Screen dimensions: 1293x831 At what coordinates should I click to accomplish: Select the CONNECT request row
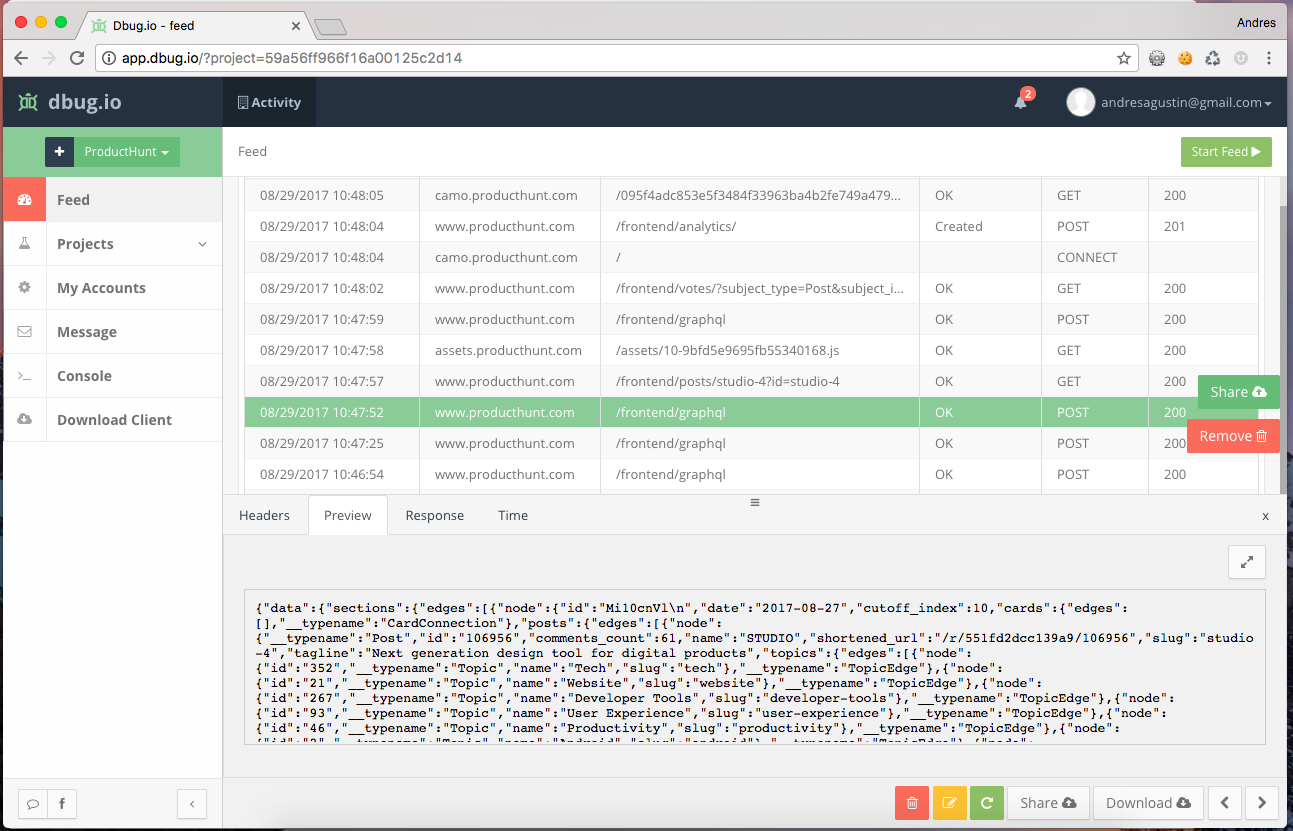(751, 257)
